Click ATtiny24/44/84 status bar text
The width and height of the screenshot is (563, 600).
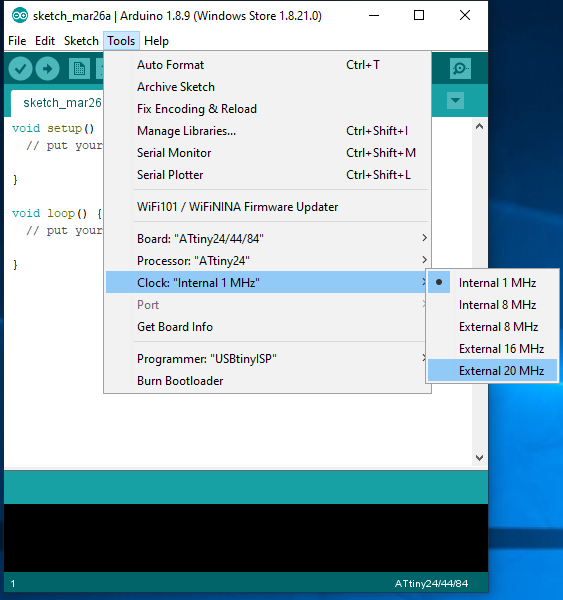pos(431,584)
